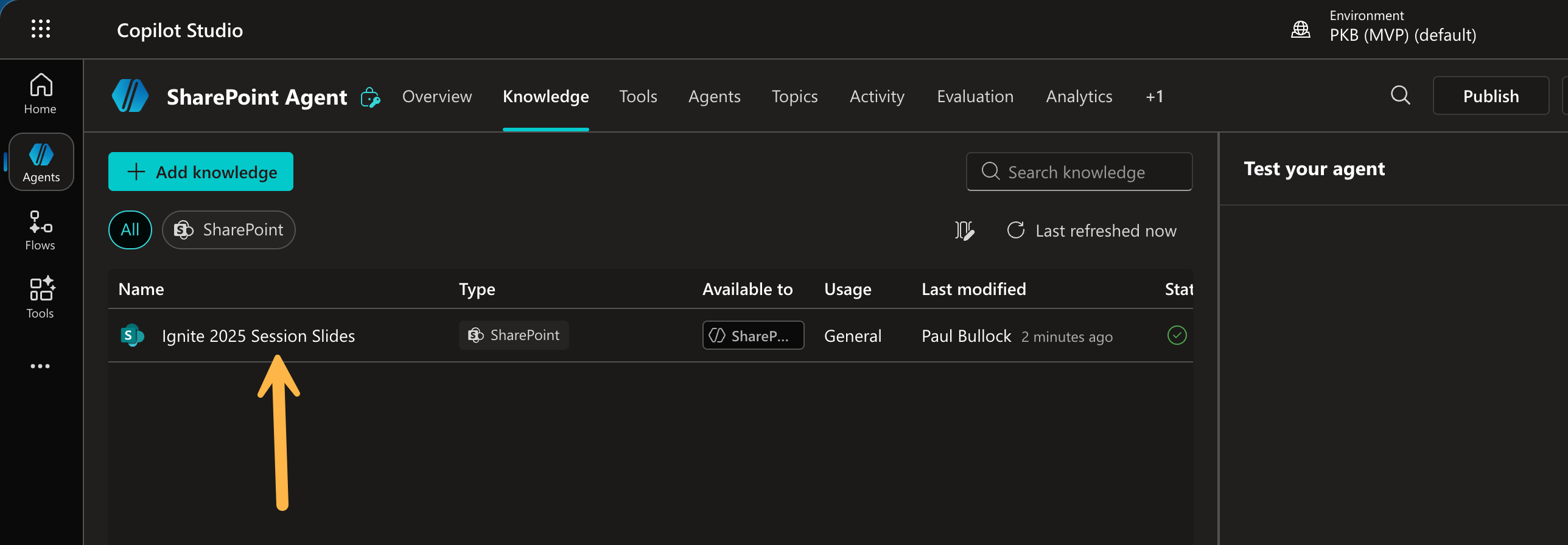Open the Evaluation tab
The image size is (1568, 545).
pos(975,96)
